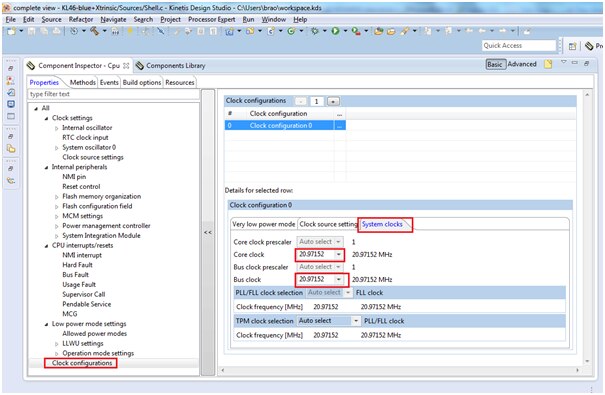The height and width of the screenshot is (395, 605).
Task: Switch to the Methods tab
Action: [x=83, y=83]
